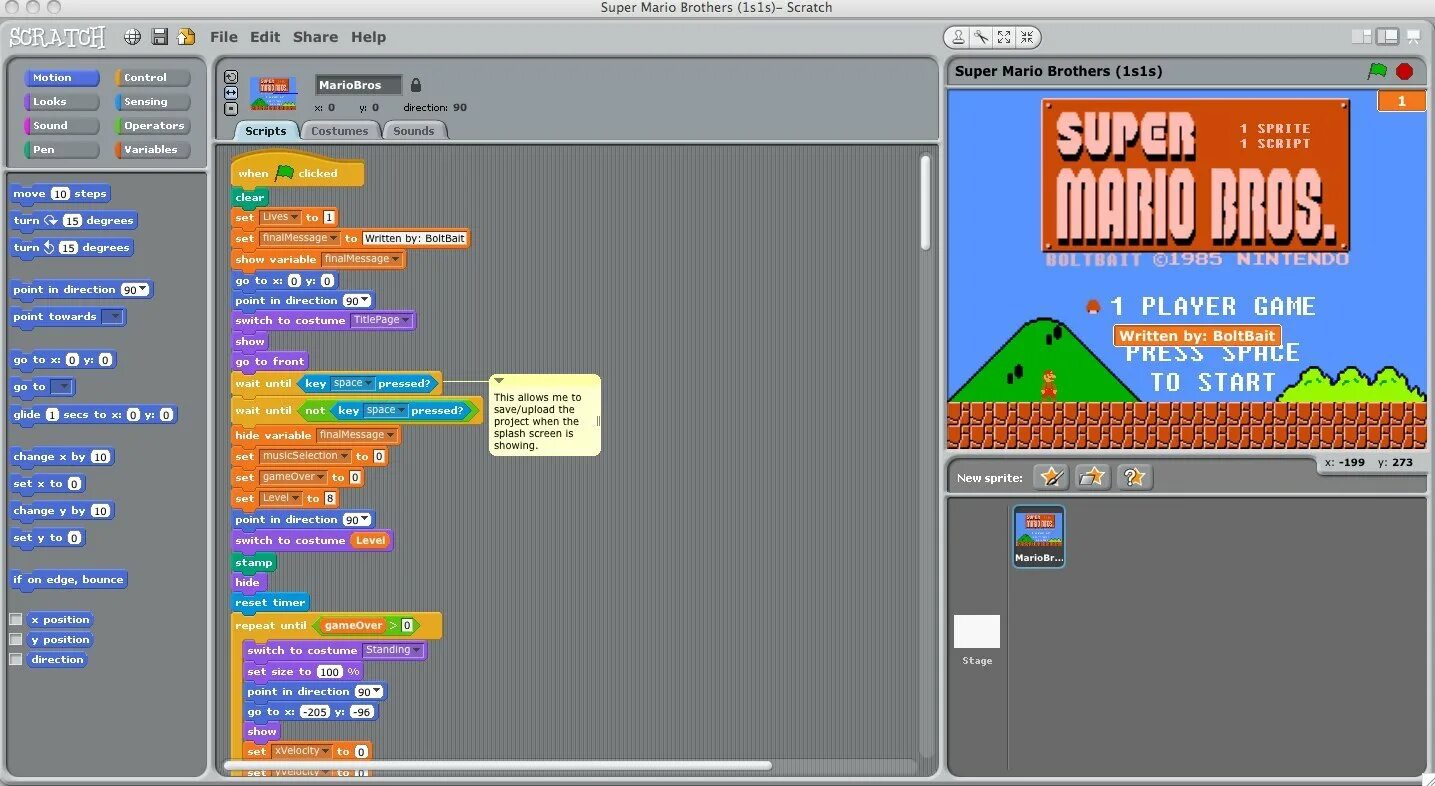
Task: Open the Pen blocks category
Action: tap(61, 149)
